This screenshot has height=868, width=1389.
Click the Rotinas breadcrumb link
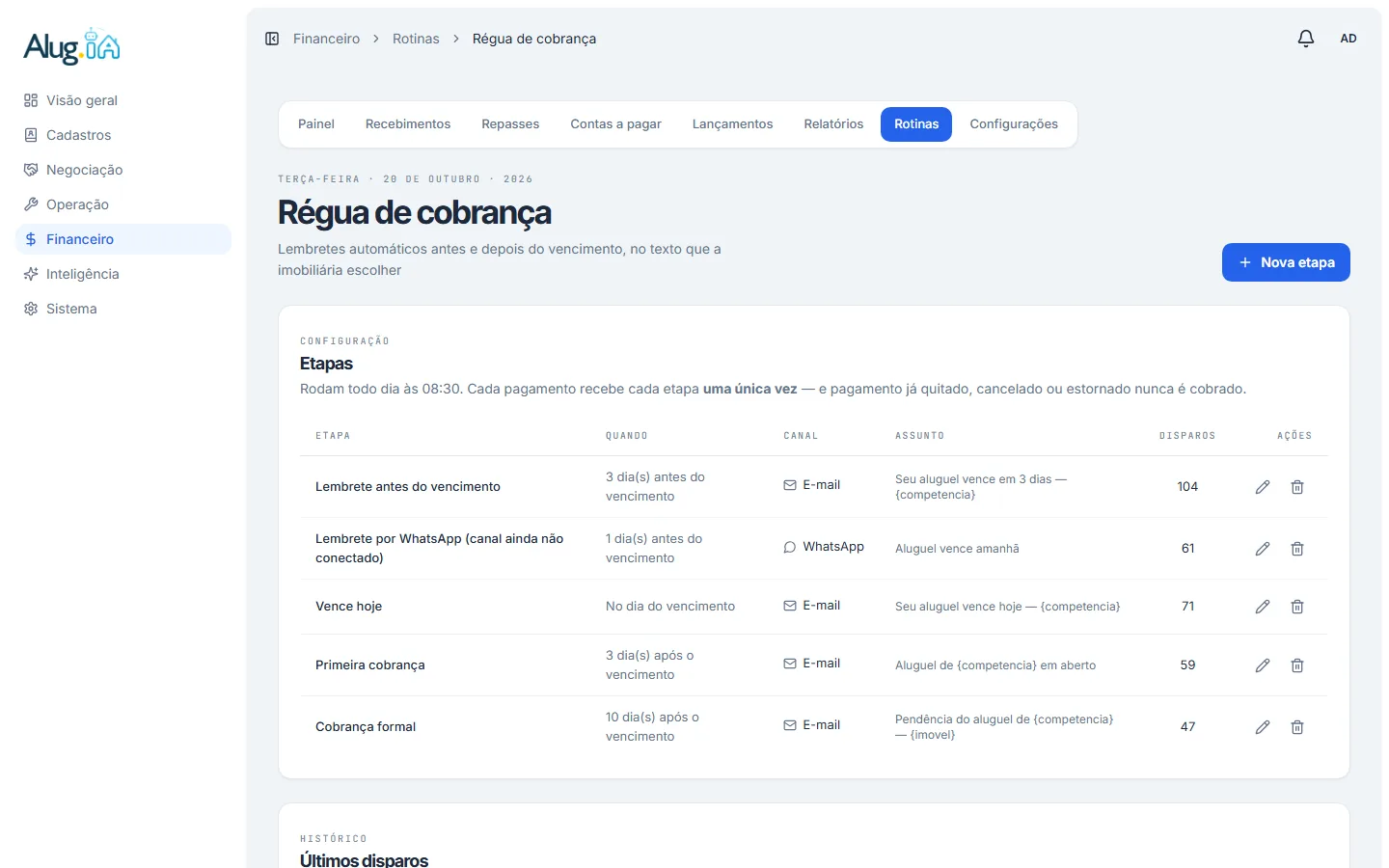tap(416, 39)
